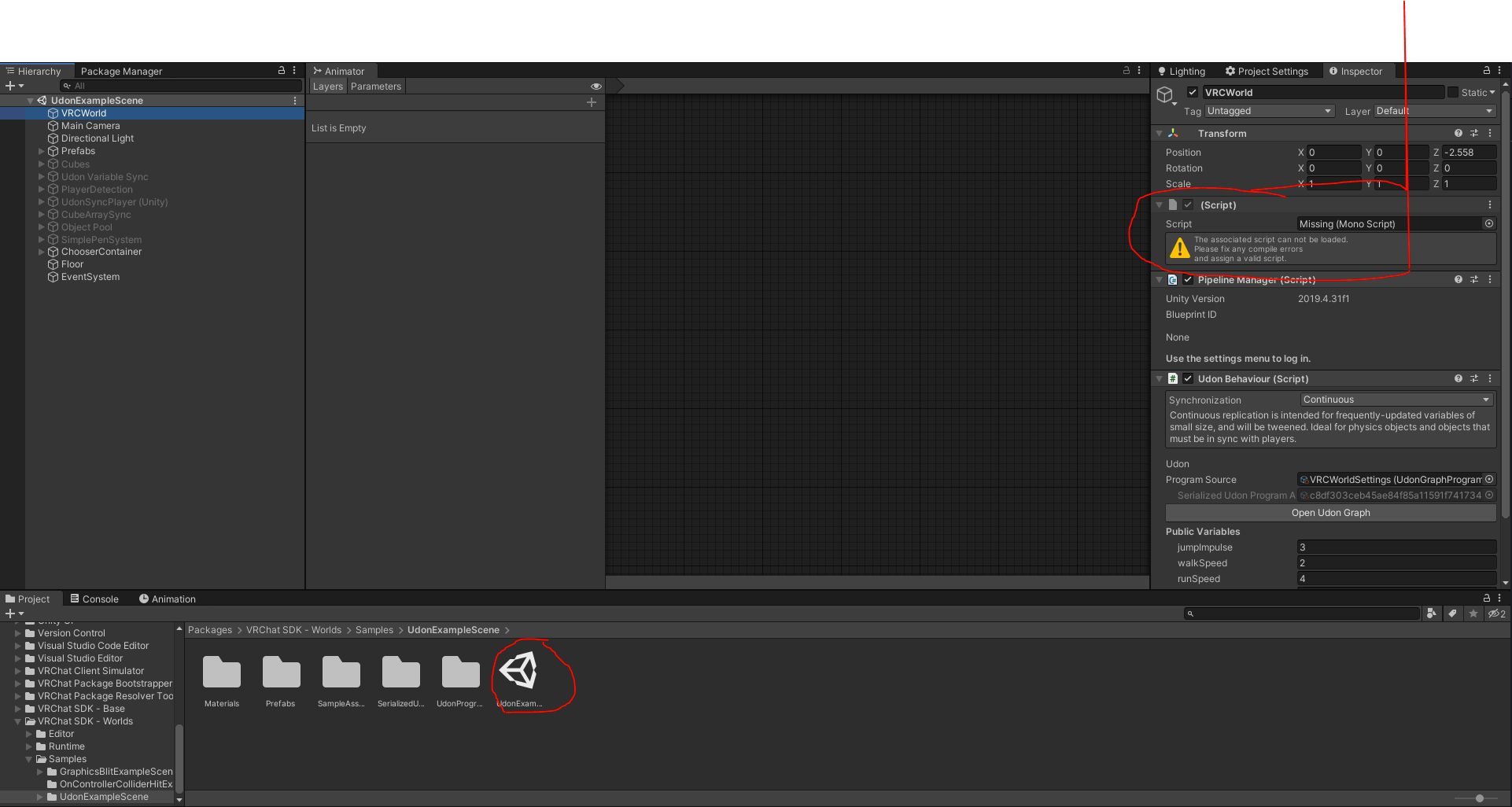Screen dimensions: 1512x807
Task: Navigate to Samples via the breadcrumb link
Action: point(374,629)
